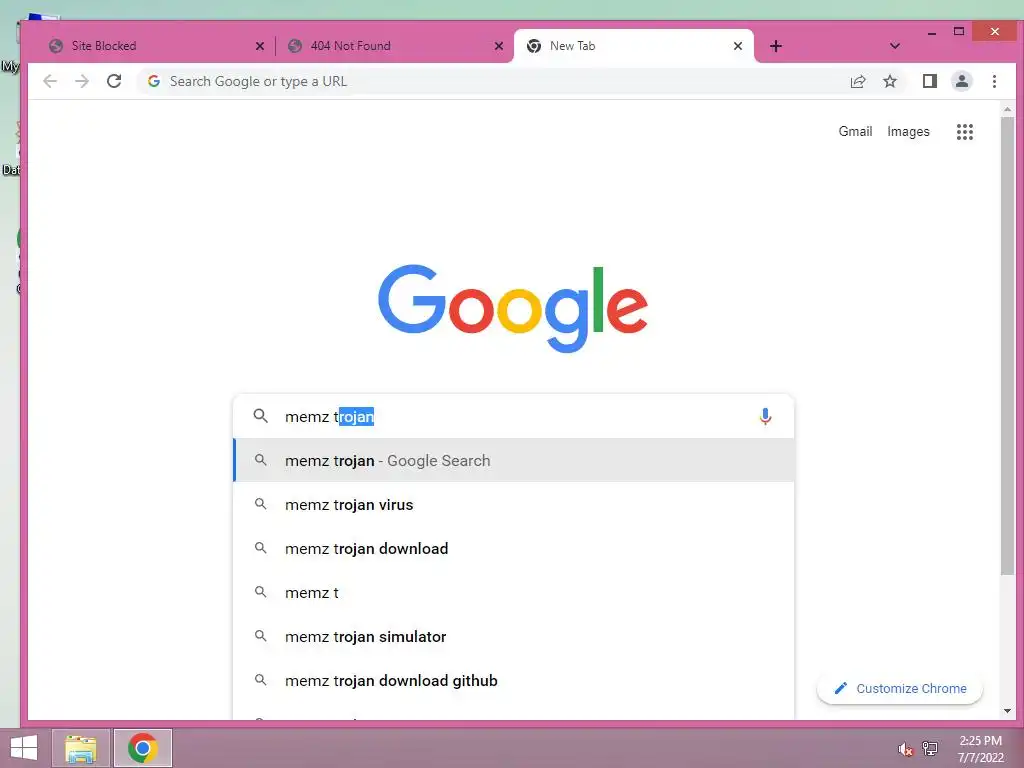Click the Chrome taskbar icon
Screen dimensions: 1024x768
pyautogui.click(x=143, y=748)
